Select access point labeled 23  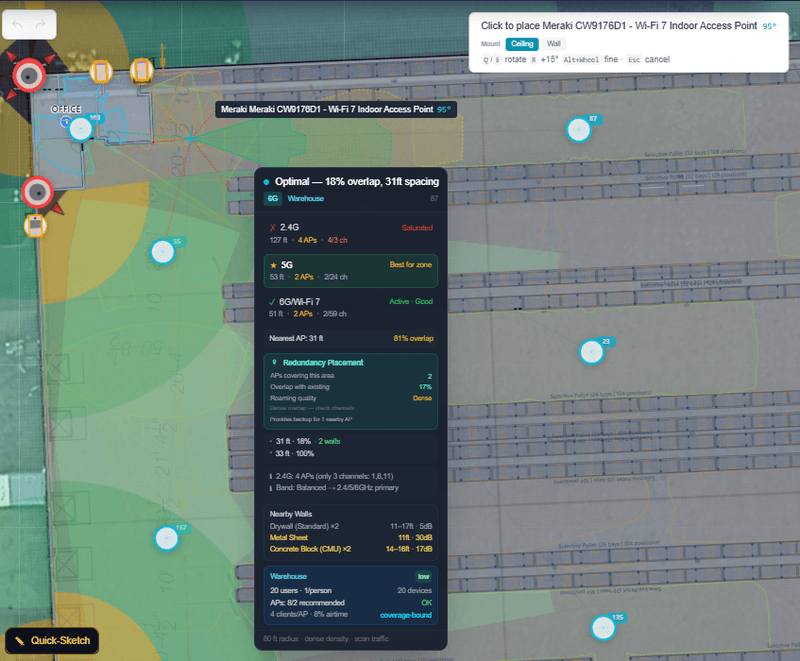click(x=591, y=352)
